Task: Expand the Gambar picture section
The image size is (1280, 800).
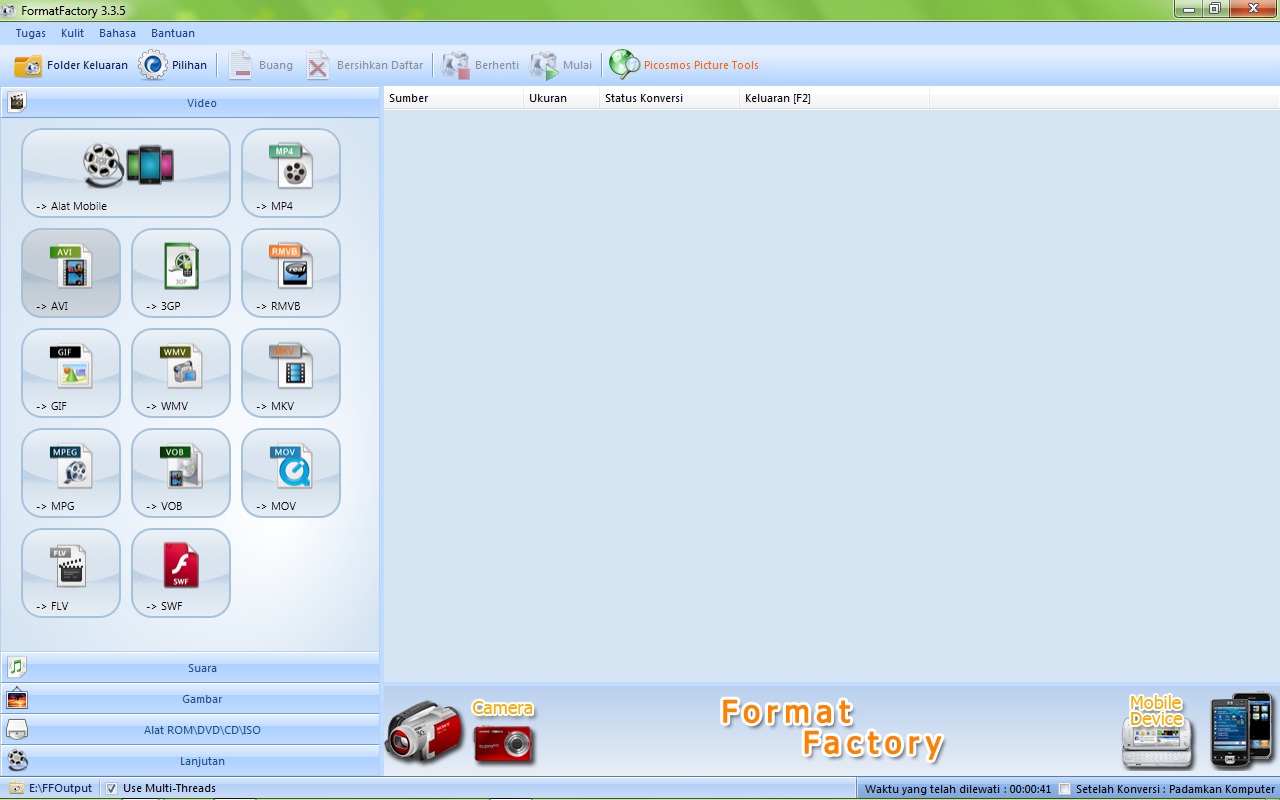Action: tap(190, 699)
